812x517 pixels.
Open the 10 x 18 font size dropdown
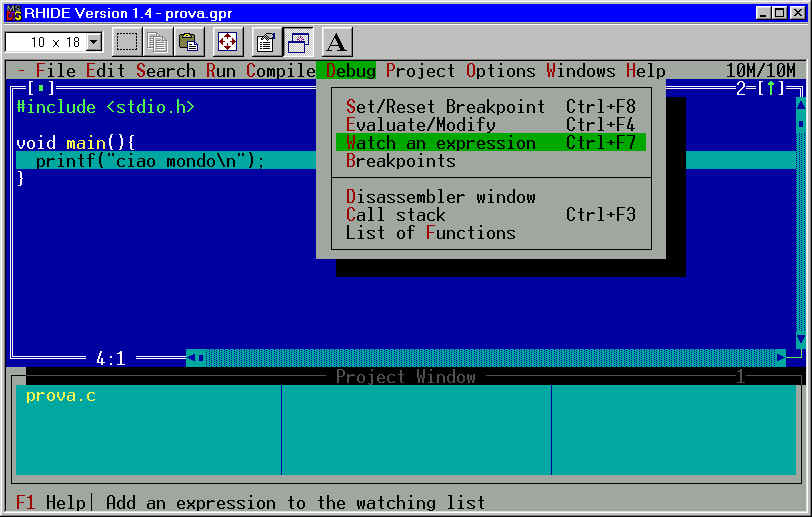[x=95, y=42]
